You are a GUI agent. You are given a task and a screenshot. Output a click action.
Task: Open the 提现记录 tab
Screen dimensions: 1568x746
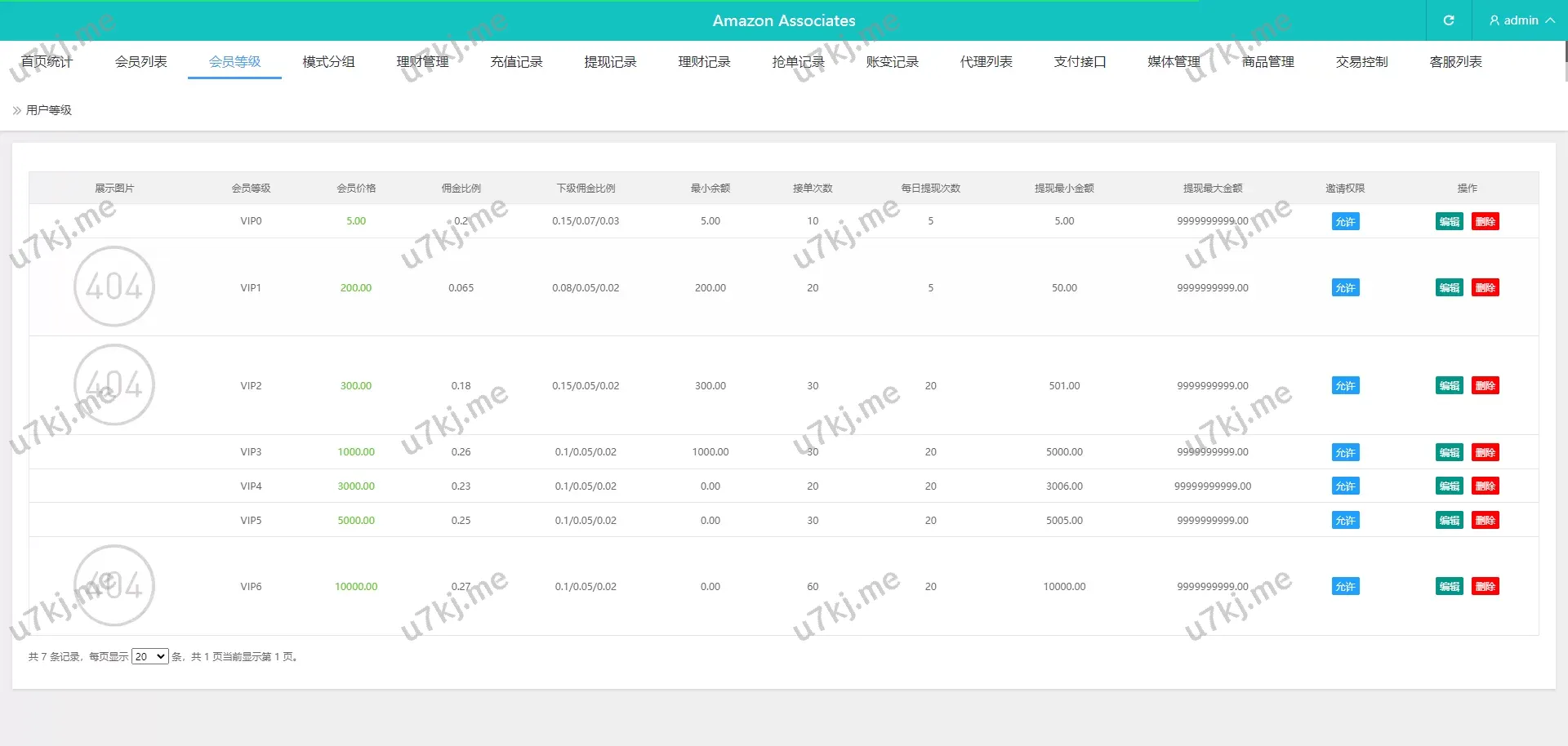click(610, 62)
